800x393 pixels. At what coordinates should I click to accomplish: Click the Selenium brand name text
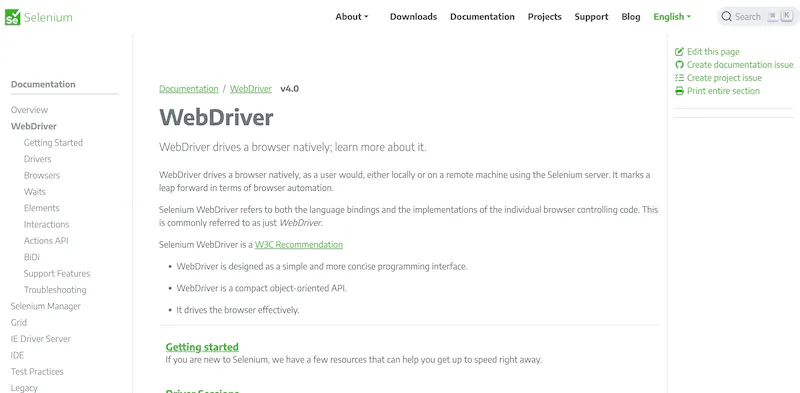(48, 17)
